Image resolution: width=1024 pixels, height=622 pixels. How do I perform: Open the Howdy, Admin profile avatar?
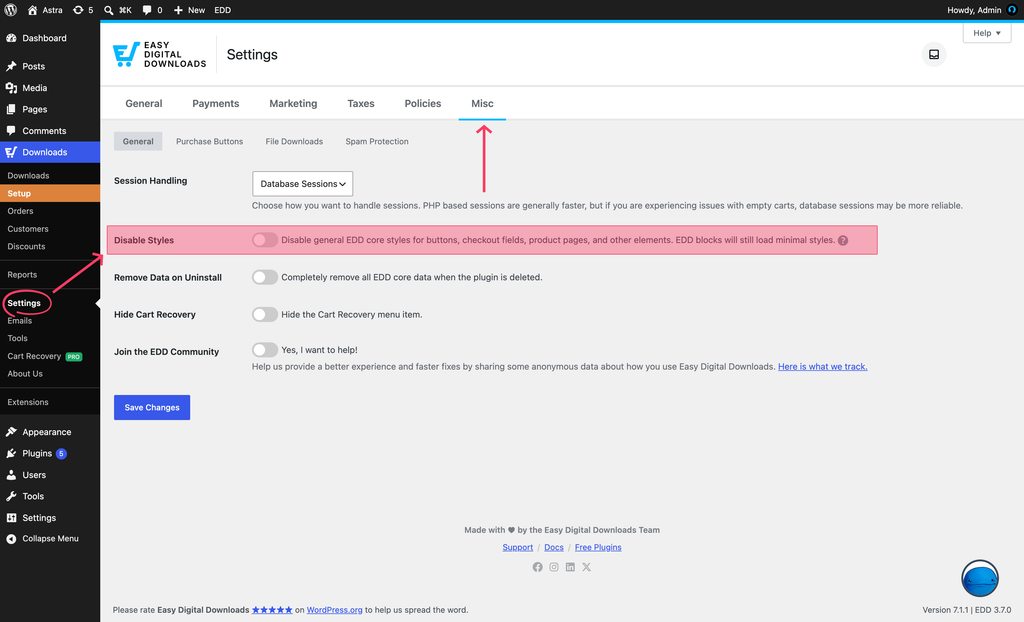tap(1012, 10)
